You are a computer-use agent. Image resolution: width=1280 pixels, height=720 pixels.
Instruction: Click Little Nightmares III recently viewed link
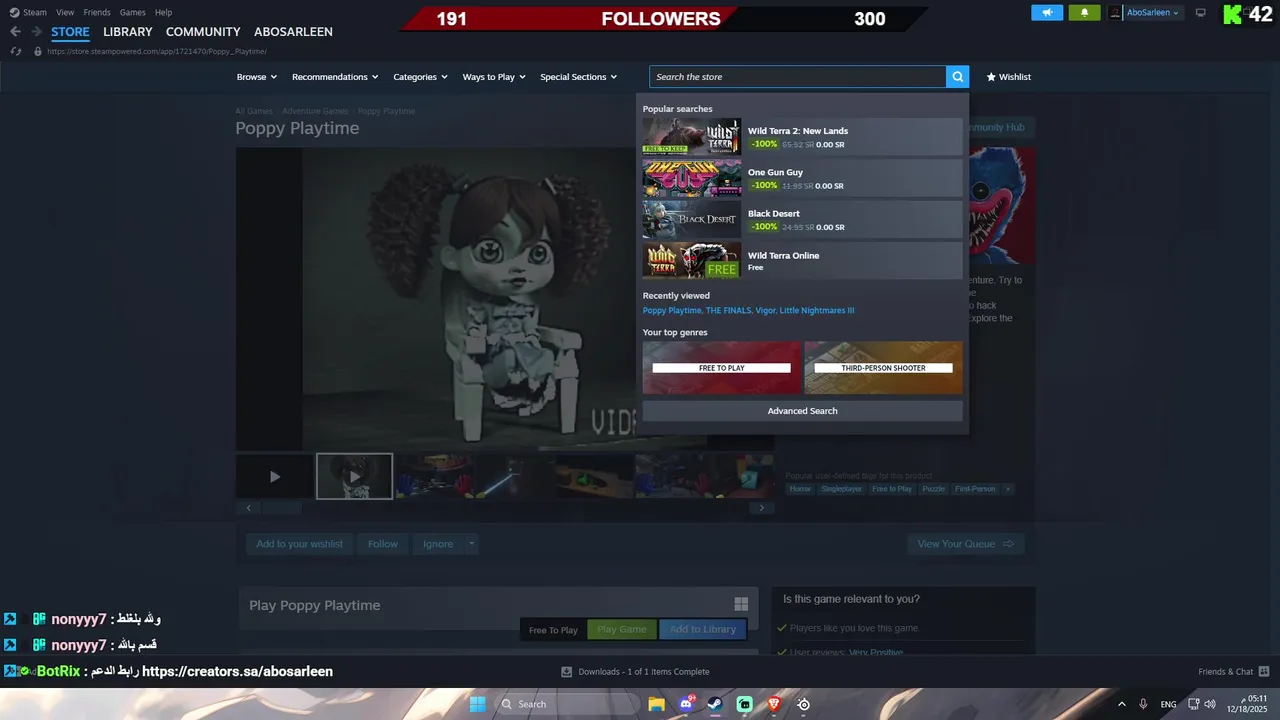tap(817, 311)
